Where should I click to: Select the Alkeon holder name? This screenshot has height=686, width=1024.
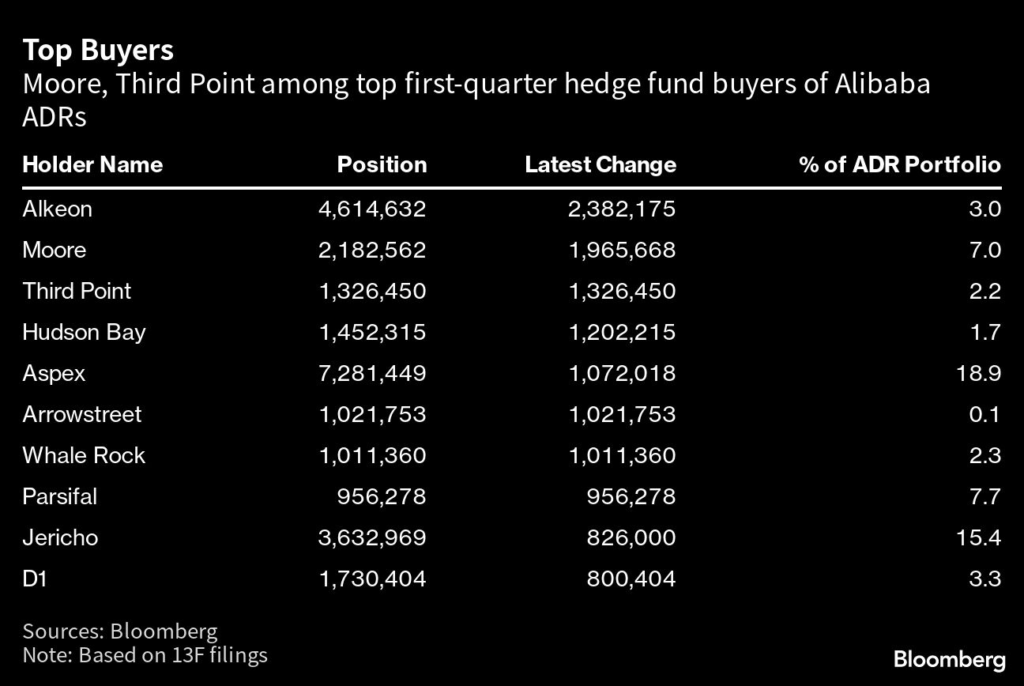click(x=57, y=209)
